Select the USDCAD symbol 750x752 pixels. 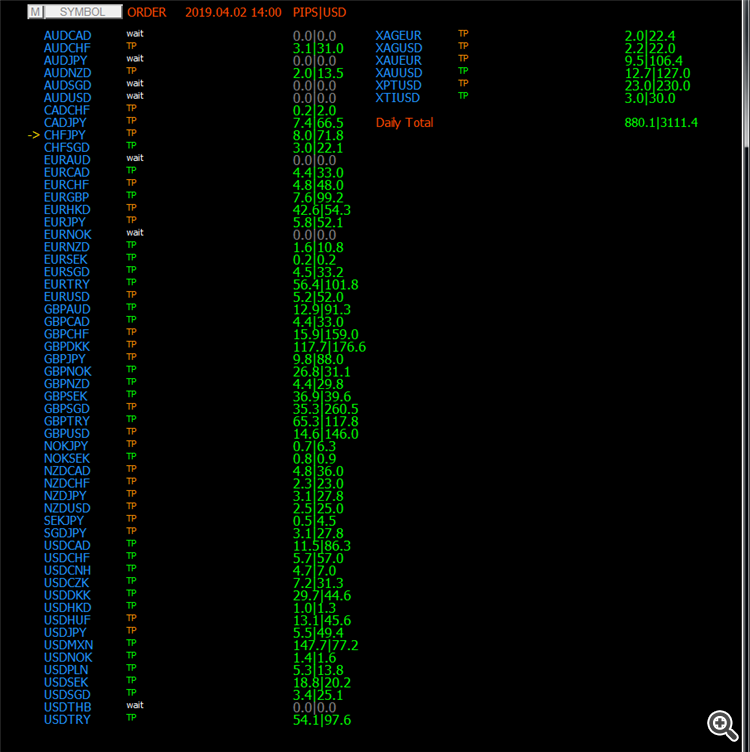pos(67,546)
